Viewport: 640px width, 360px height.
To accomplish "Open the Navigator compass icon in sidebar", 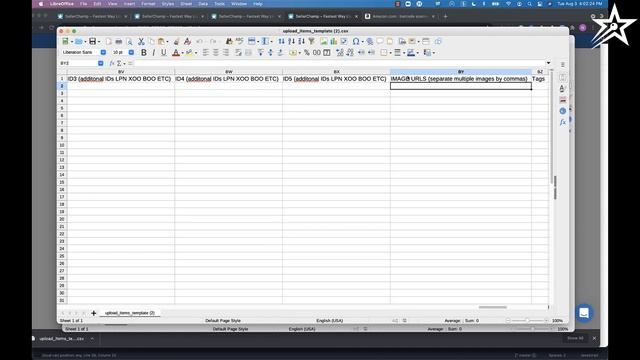I will (562, 111).
